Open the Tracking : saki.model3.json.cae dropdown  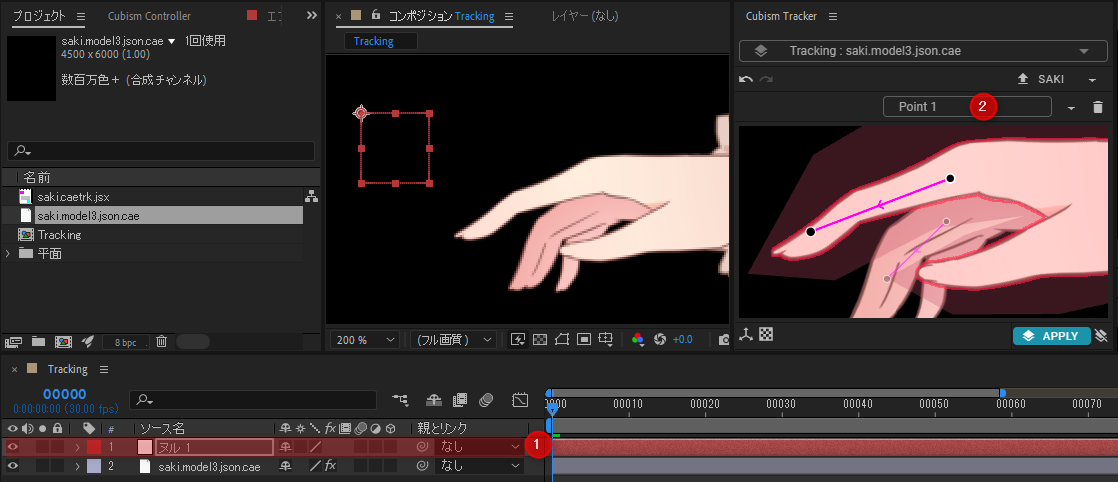click(x=916, y=51)
